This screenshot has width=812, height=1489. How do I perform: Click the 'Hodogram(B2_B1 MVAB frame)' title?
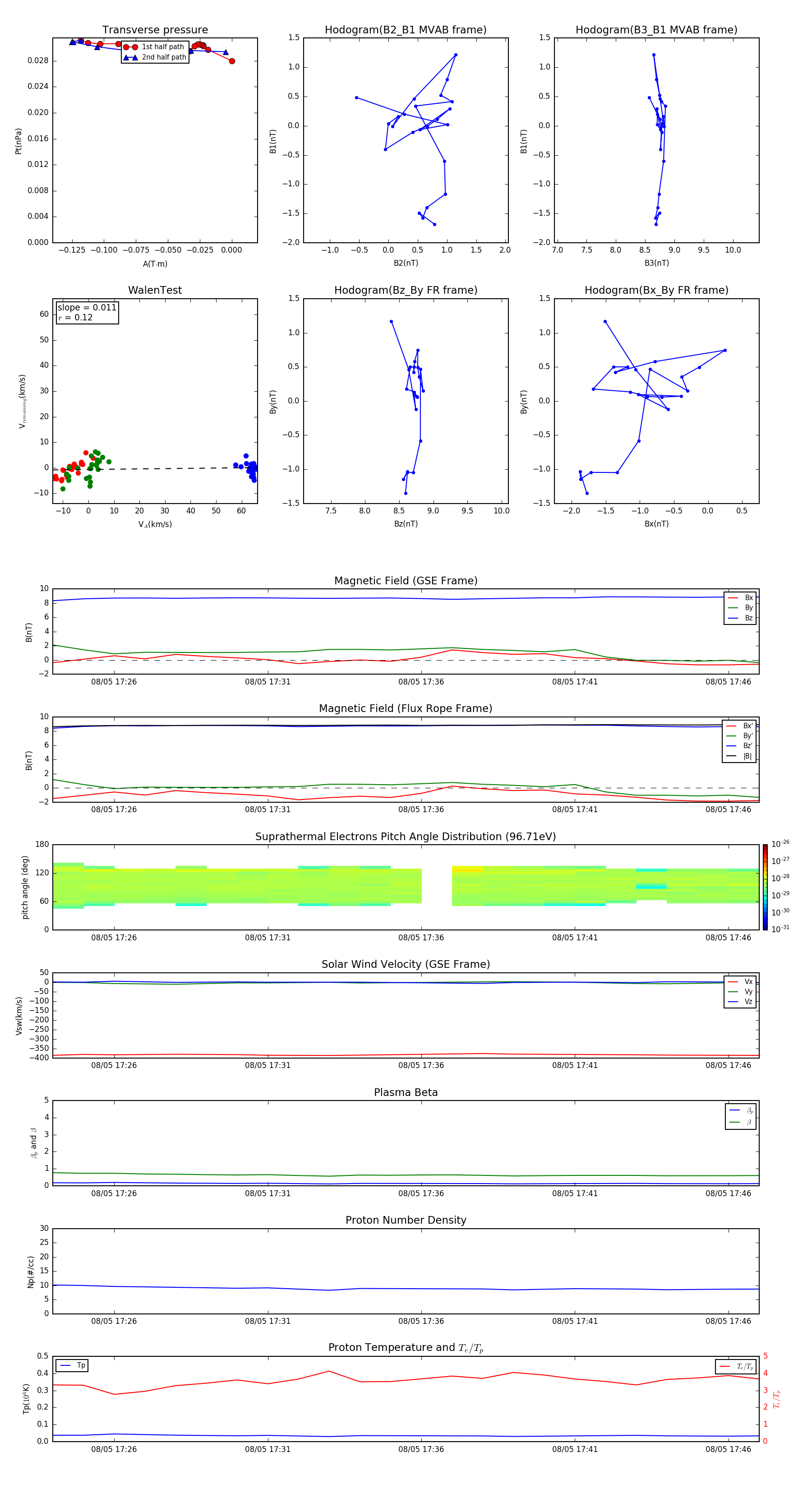point(406,30)
